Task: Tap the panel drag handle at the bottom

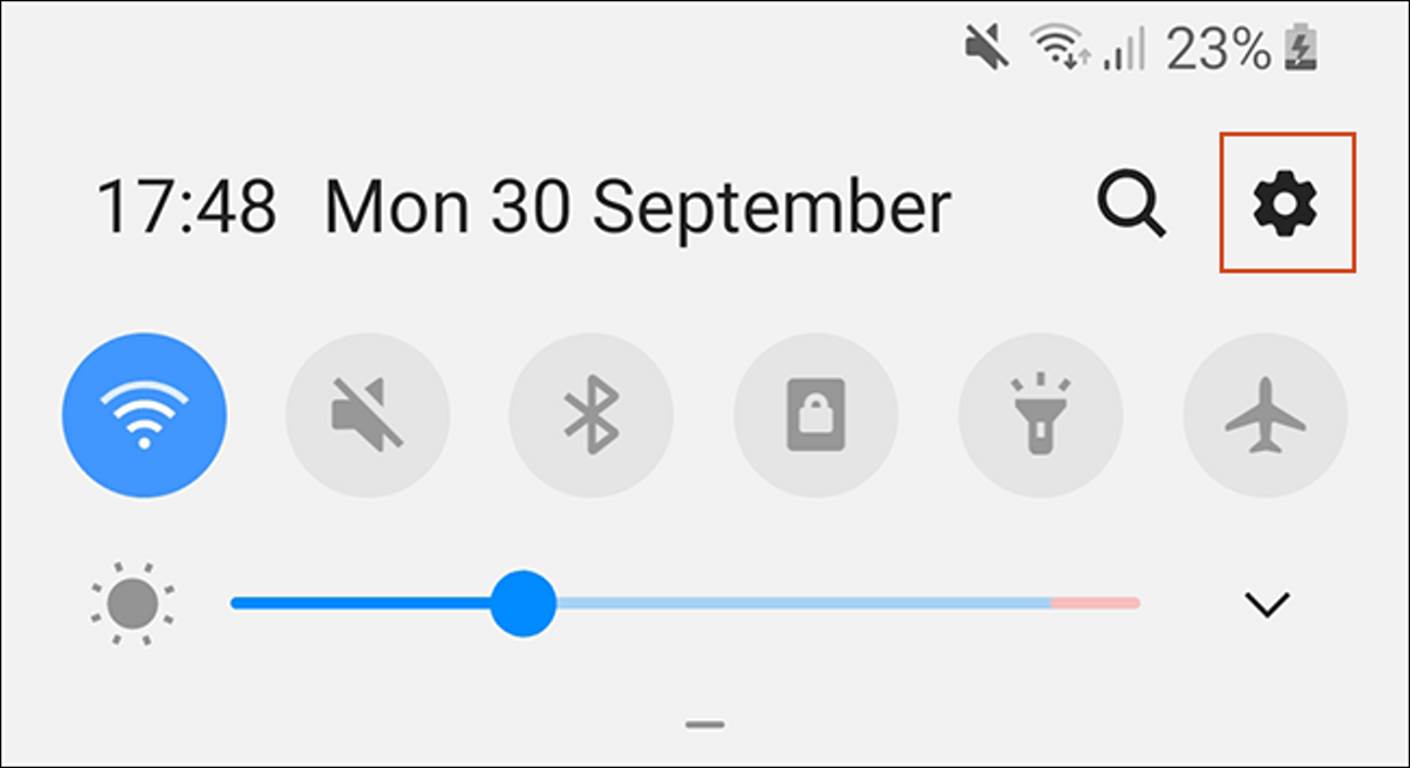Action: coord(705,724)
